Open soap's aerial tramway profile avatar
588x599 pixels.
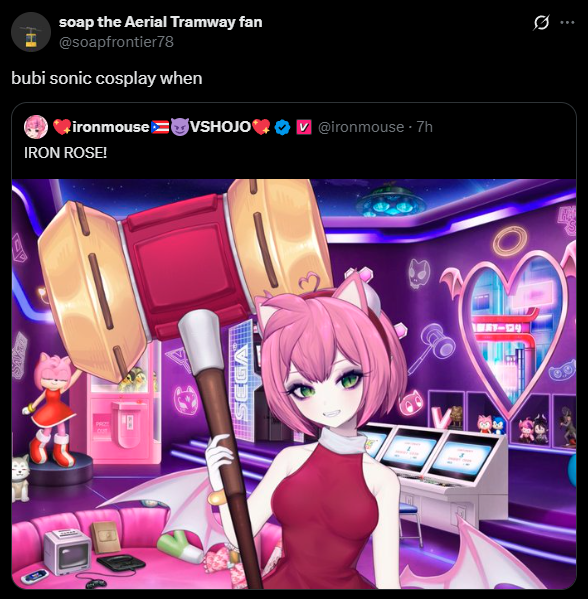coord(31,32)
